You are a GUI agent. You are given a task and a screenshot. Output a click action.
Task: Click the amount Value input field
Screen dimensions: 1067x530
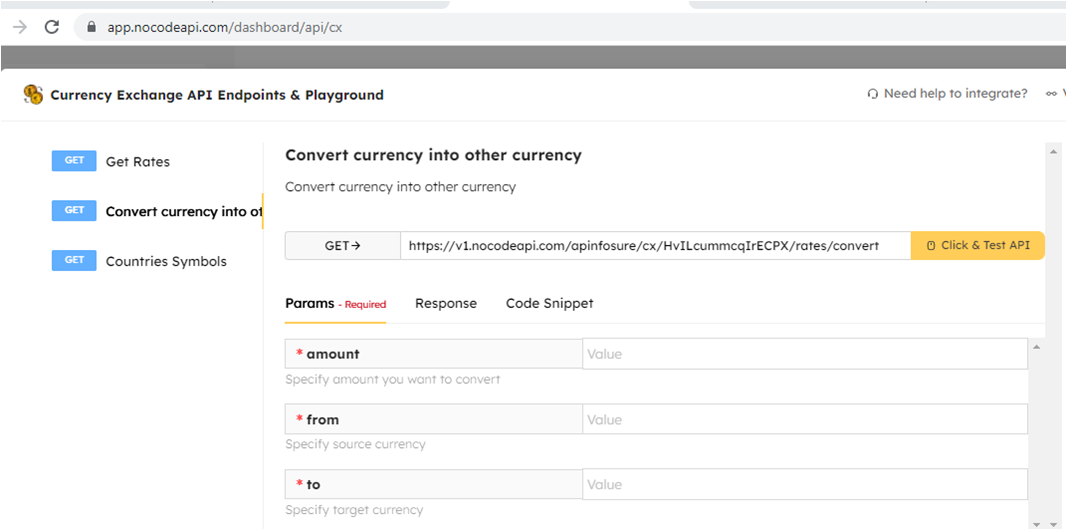[x=805, y=354]
